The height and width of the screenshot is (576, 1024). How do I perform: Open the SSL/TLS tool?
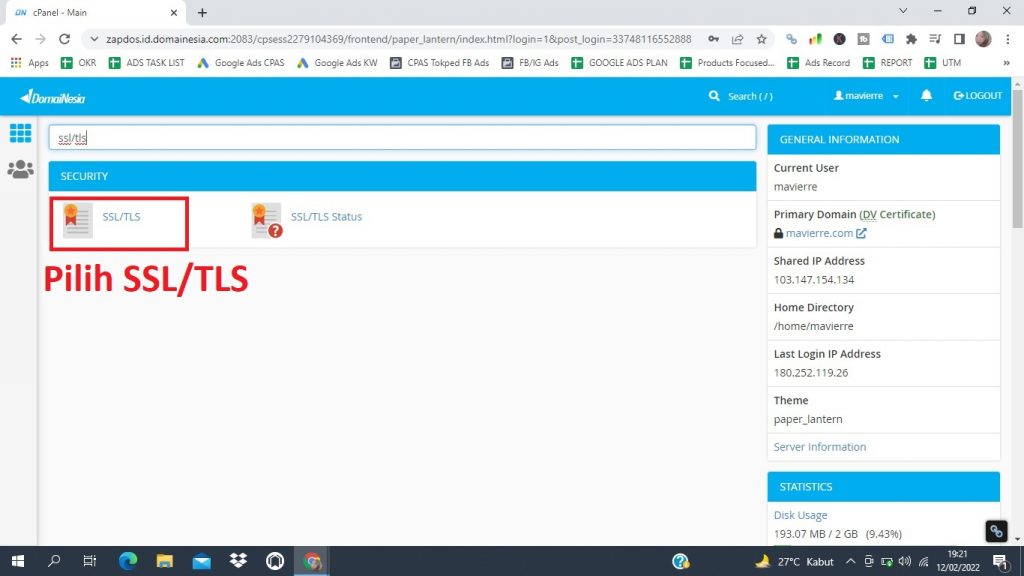click(121, 216)
